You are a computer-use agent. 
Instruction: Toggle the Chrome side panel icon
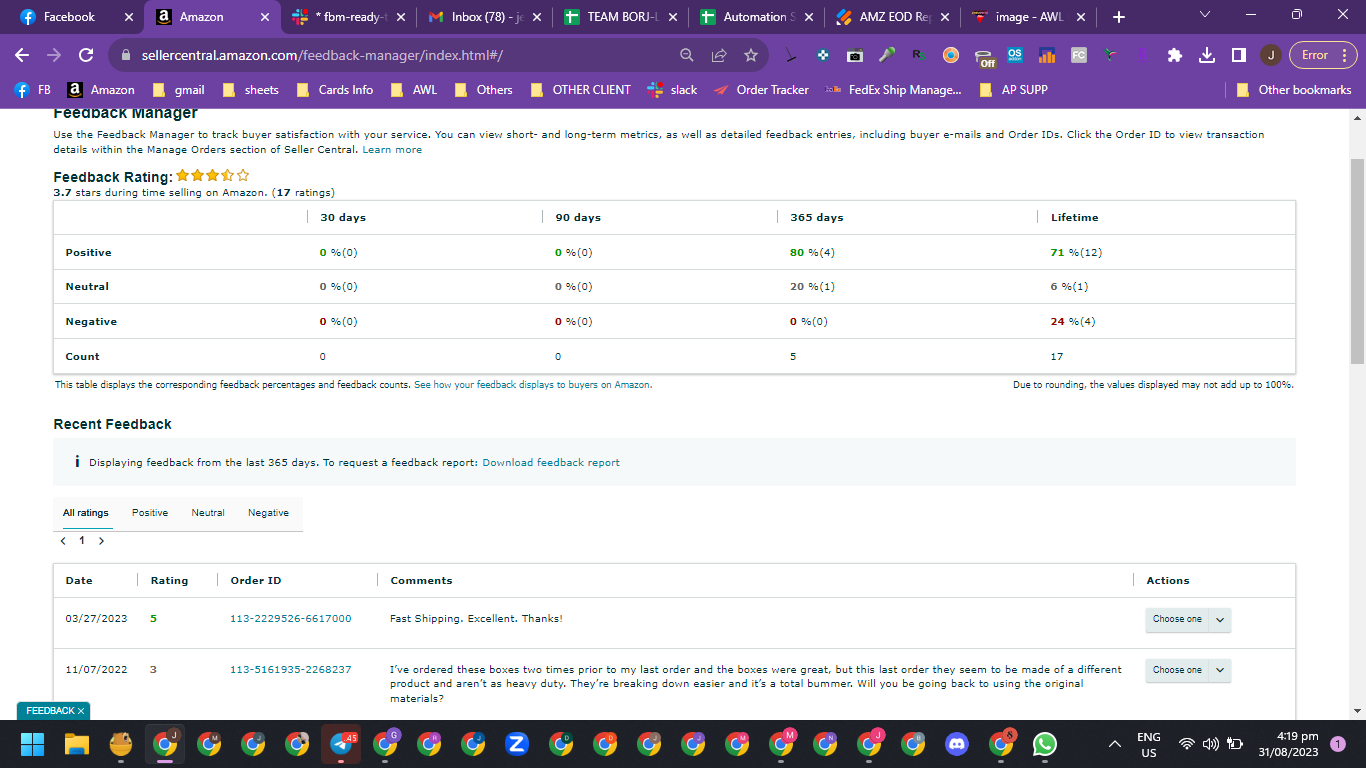point(1238,55)
